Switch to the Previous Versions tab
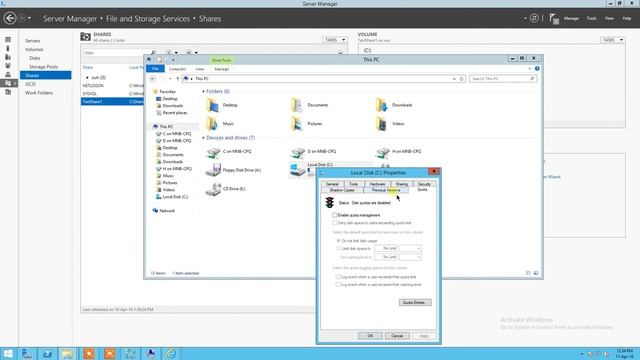640x360 pixels. pyautogui.click(x=386, y=190)
